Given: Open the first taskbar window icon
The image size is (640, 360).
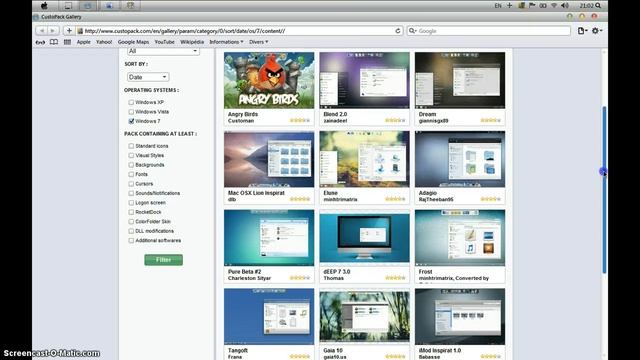Looking at the screenshot, I should (68, 5).
